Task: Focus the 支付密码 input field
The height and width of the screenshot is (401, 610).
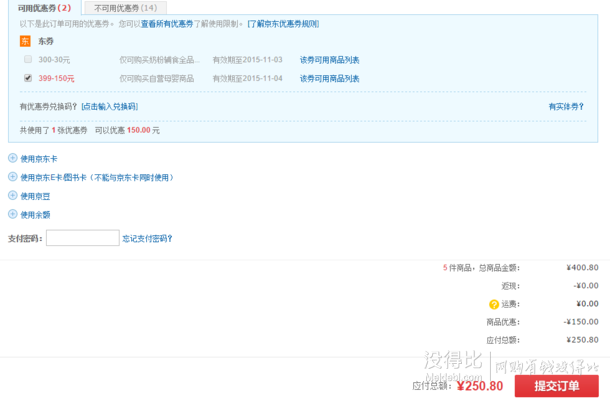Action: (x=82, y=238)
